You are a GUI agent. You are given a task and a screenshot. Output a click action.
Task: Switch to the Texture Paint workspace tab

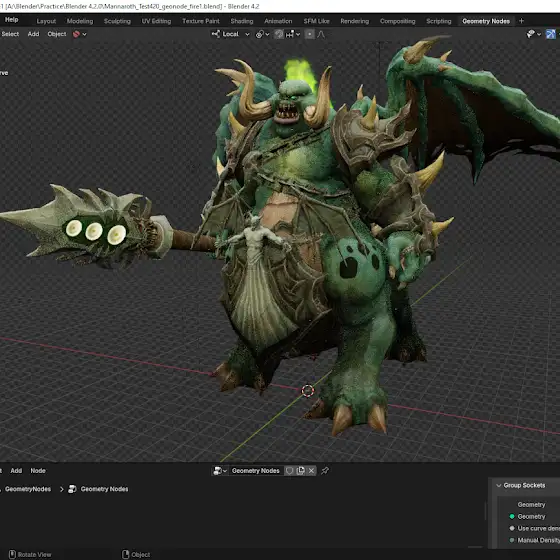(x=201, y=21)
